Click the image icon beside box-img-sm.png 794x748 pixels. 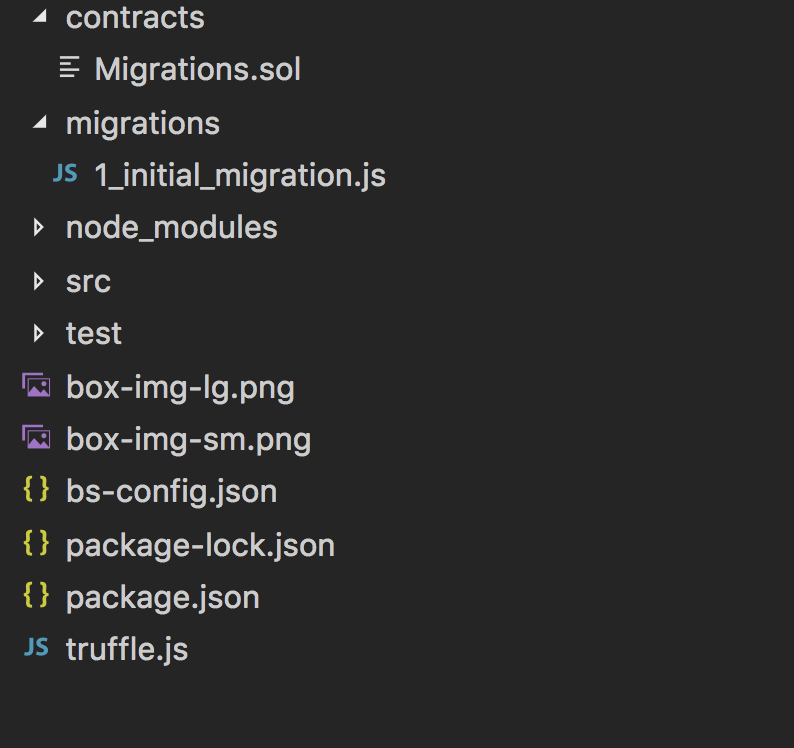tap(36, 438)
